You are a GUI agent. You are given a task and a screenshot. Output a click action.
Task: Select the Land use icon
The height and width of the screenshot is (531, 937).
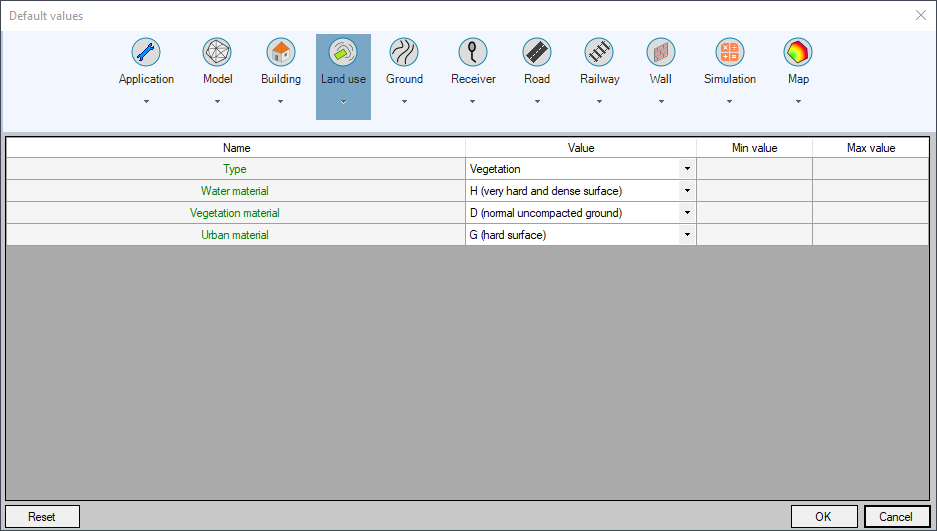pos(343,53)
